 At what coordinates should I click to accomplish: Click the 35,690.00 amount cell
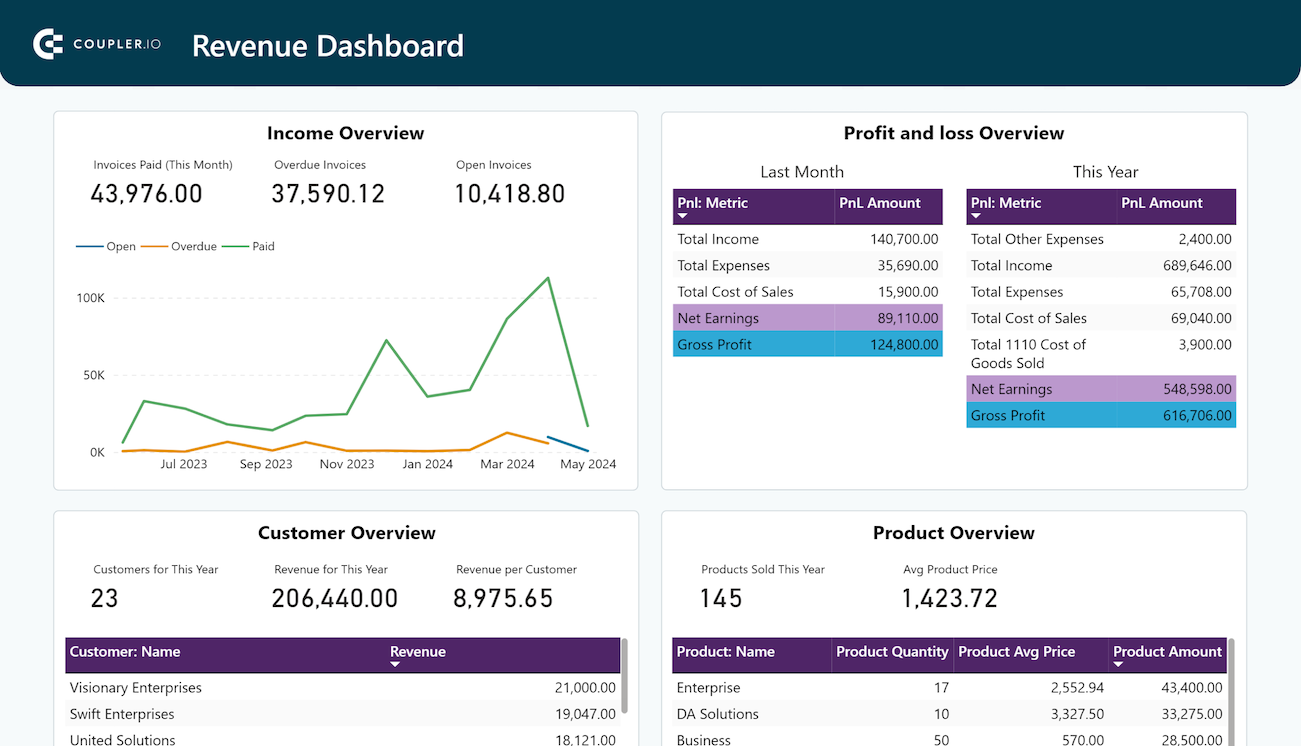pos(908,265)
